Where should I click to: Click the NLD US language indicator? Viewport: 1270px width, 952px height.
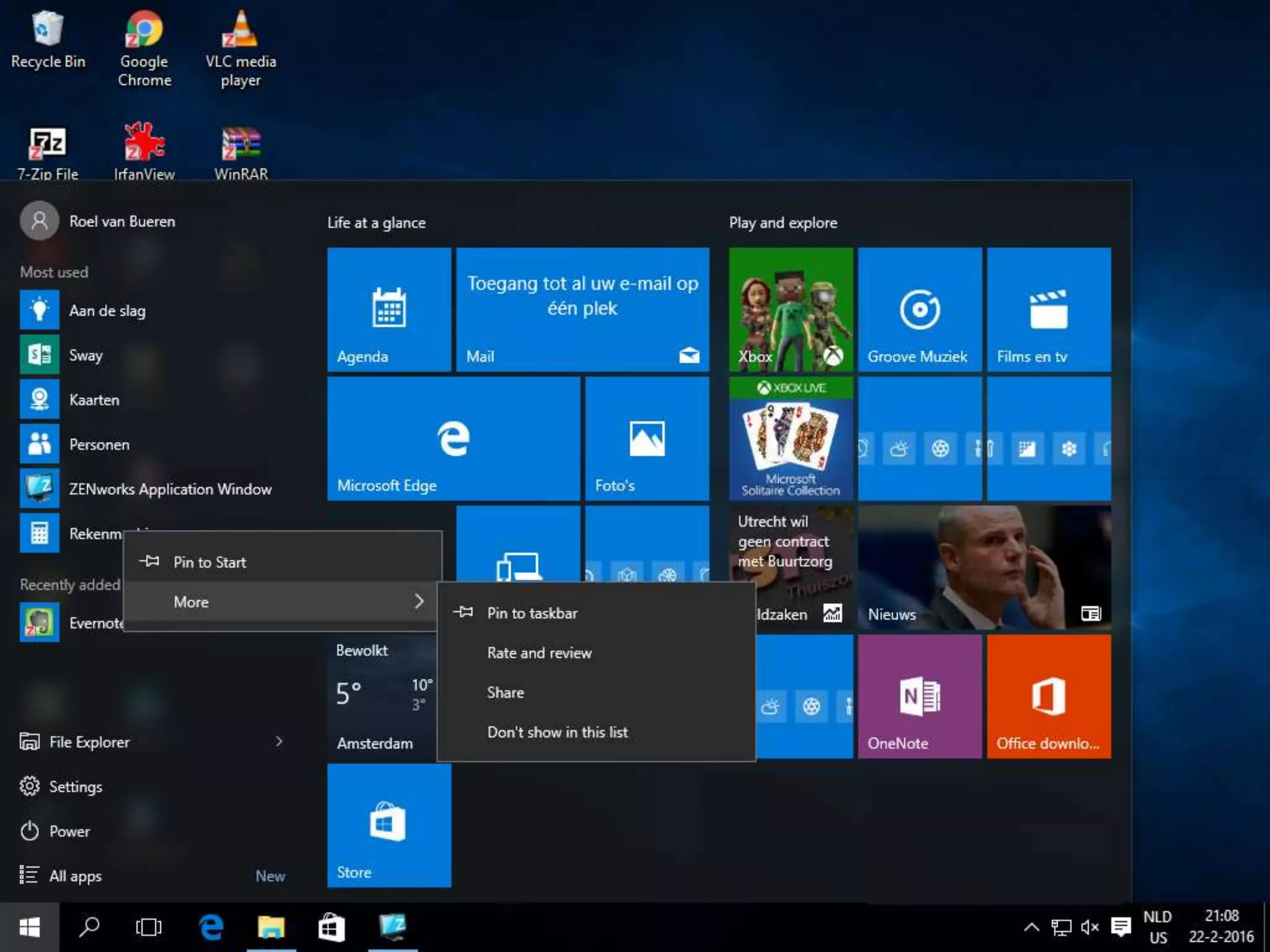tap(1158, 927)
